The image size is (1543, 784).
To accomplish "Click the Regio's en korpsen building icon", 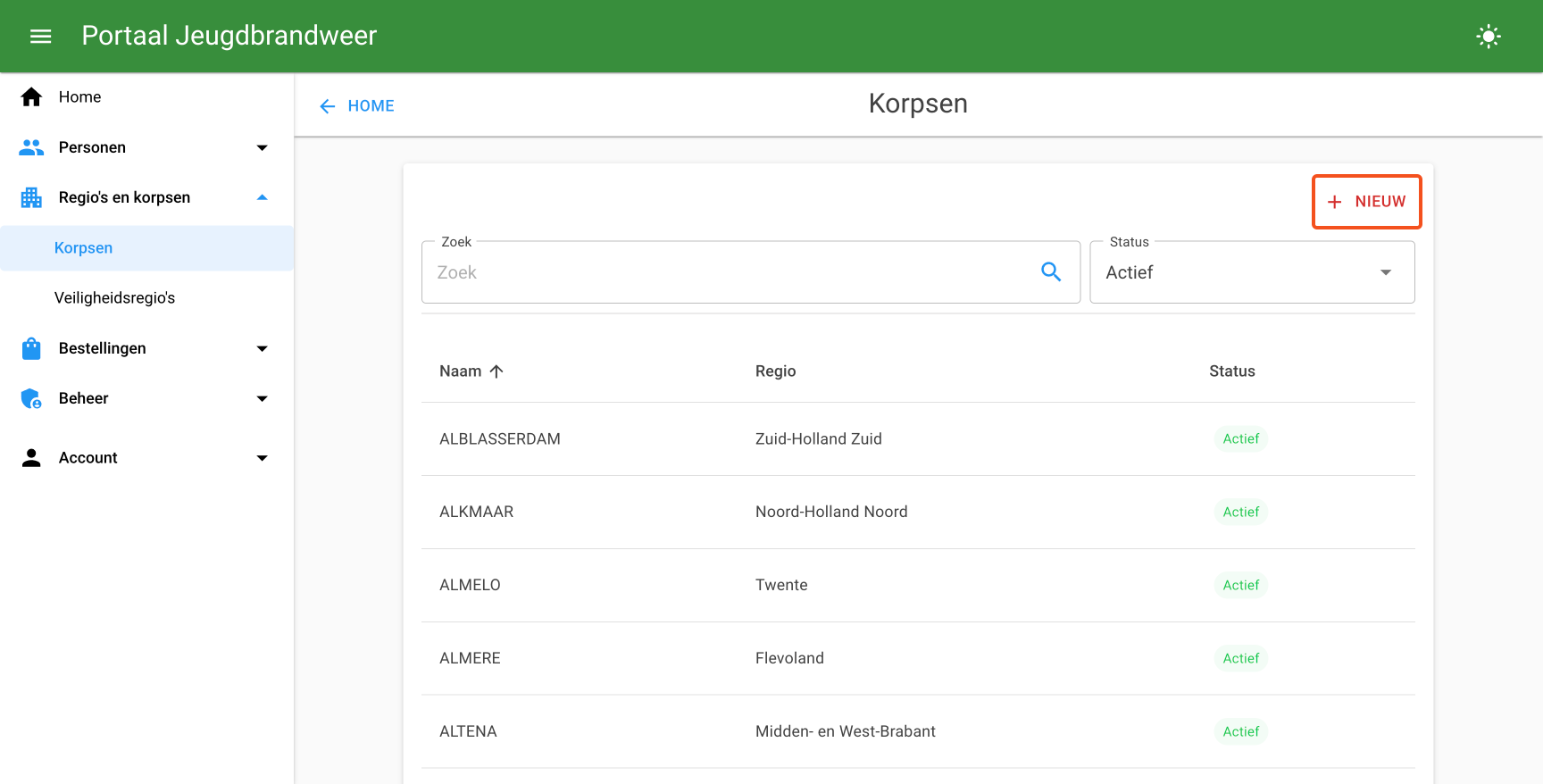I will pos(32,198).
